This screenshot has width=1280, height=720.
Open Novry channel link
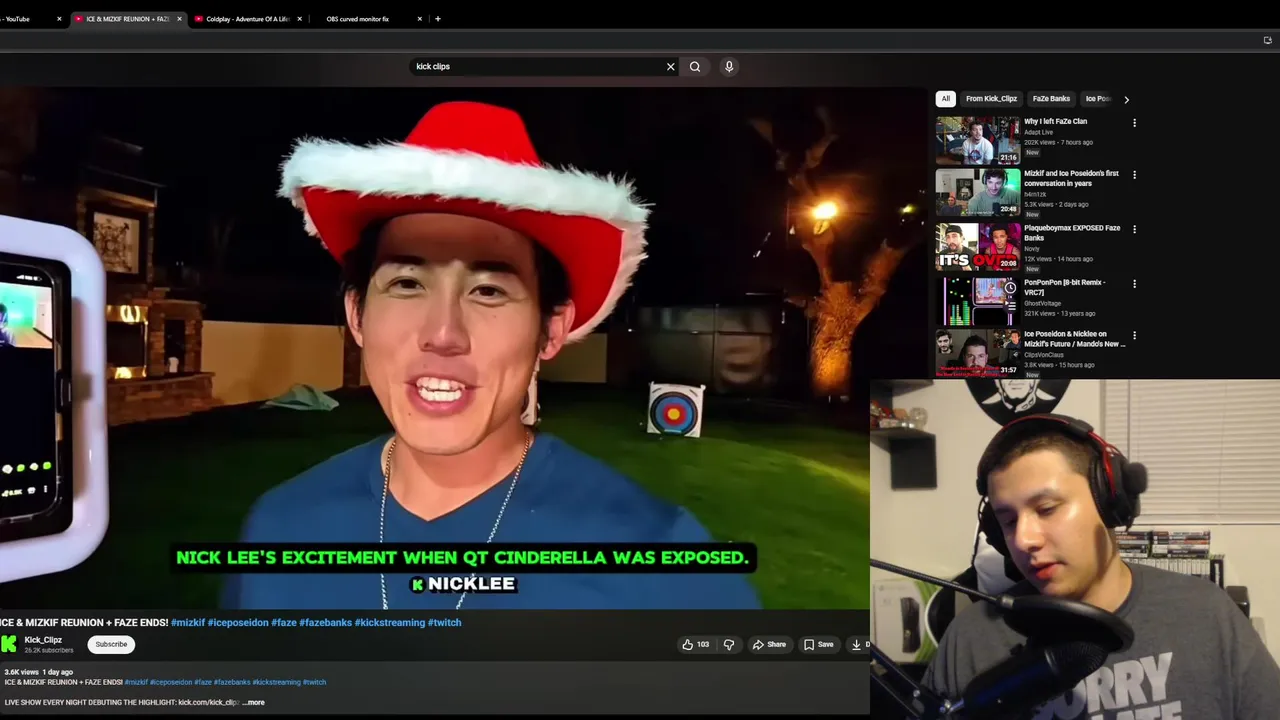1032,249
